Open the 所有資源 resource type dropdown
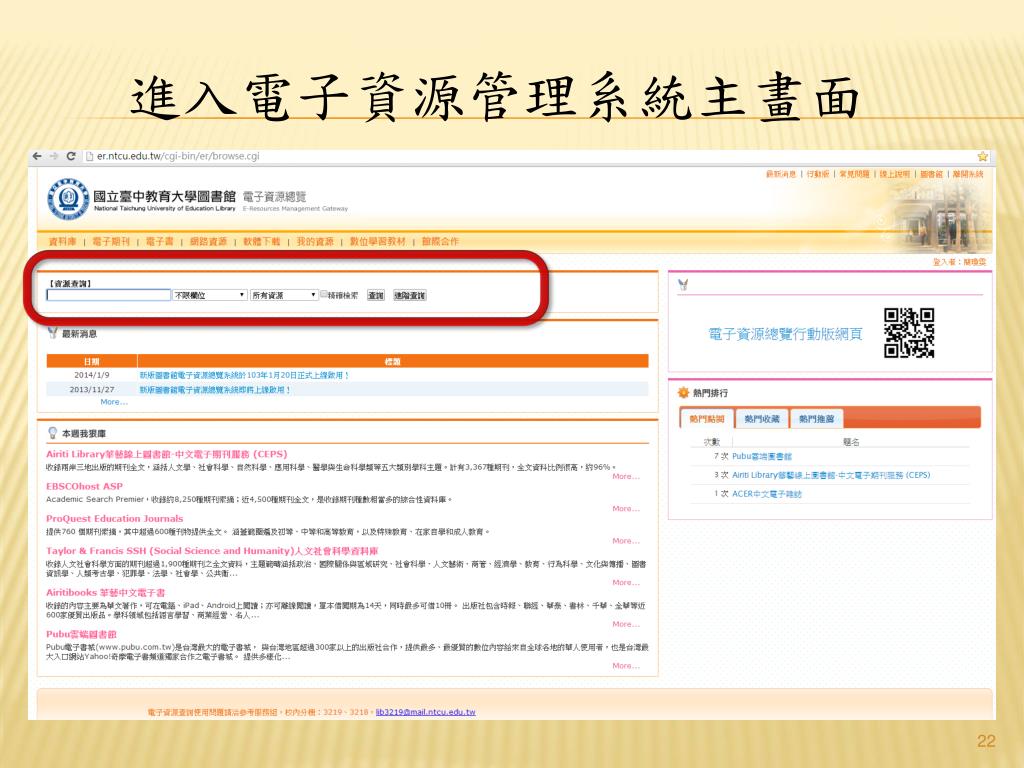Image resolution: width=1024 pixels, height=768 pixels. [x=284, y=295]
